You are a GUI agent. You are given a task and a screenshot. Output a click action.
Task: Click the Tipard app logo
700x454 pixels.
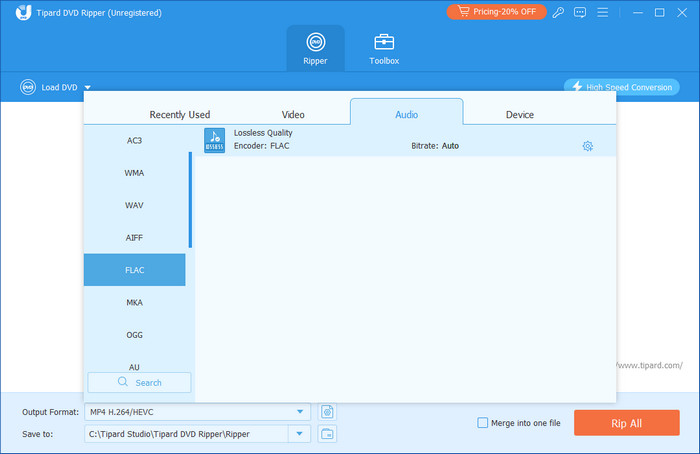23,12
